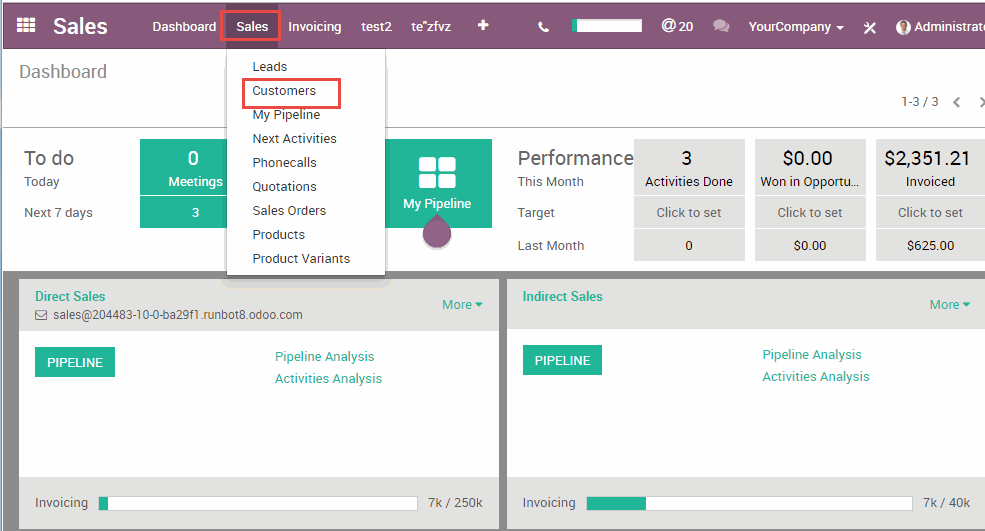This screenshot has height=531, width=985.
Task: Go to previous page arrow
Action: (x=957, y=102)
